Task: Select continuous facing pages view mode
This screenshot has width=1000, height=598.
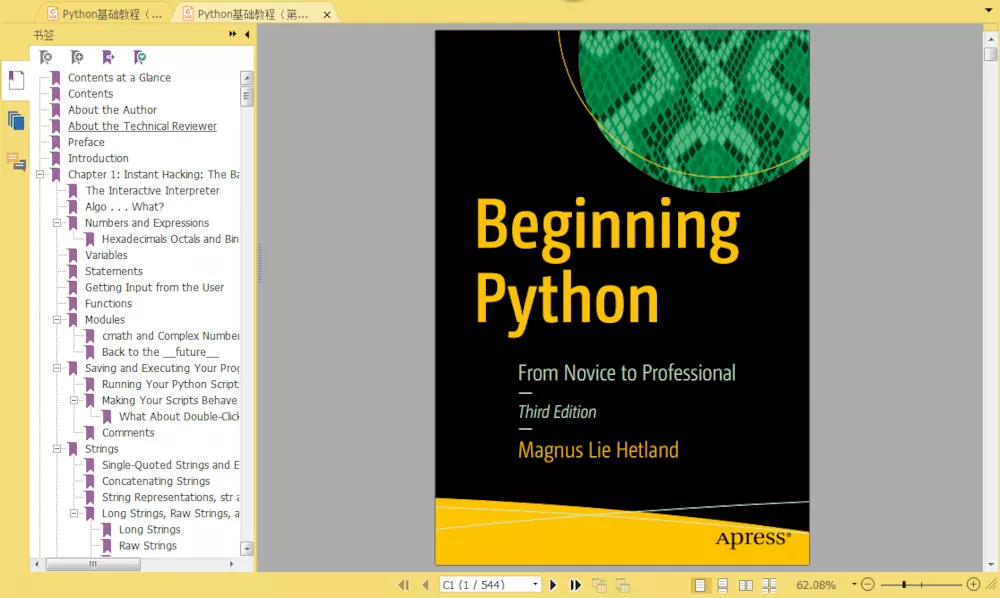Action: [x=769, y=585]
